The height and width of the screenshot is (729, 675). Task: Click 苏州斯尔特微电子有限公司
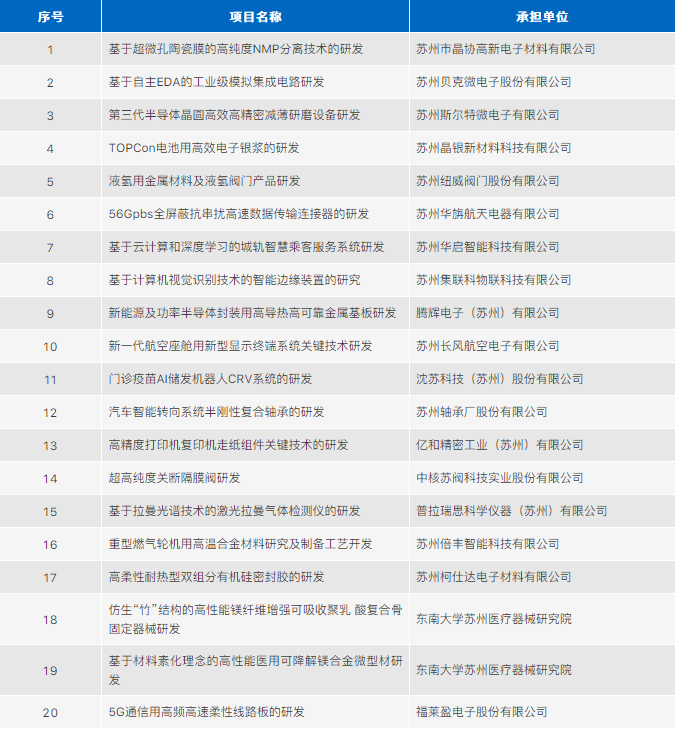point(487,115)
